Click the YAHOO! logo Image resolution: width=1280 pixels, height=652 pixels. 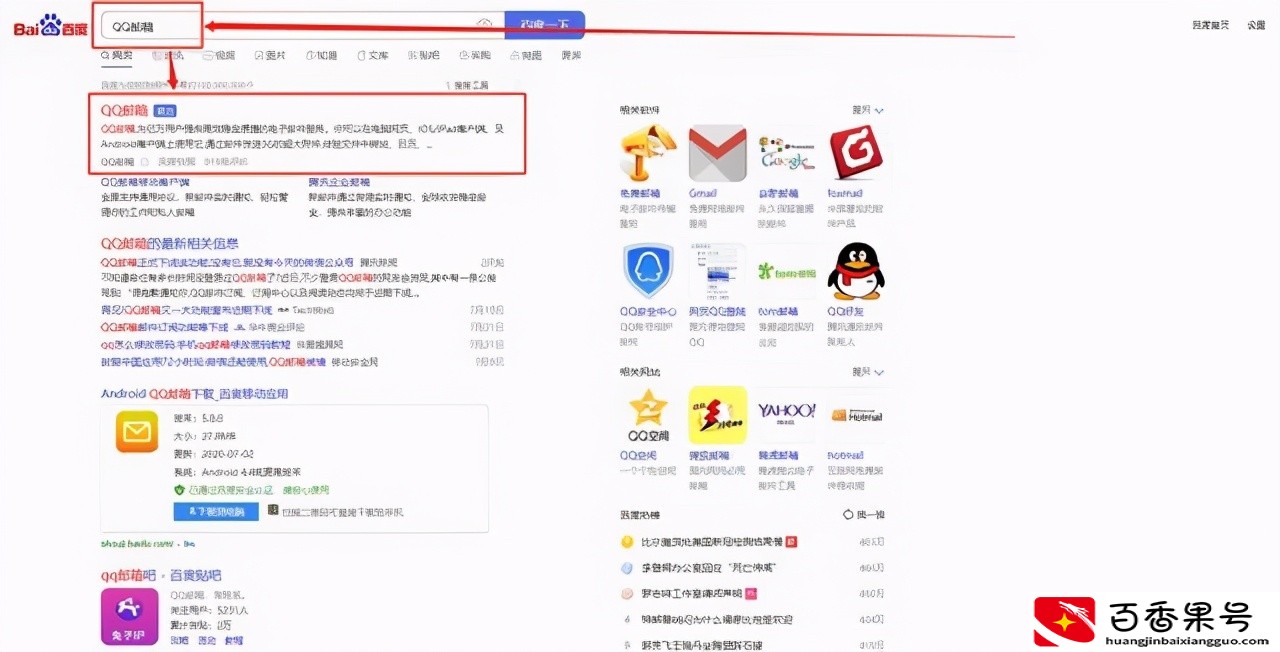[787, 411]
